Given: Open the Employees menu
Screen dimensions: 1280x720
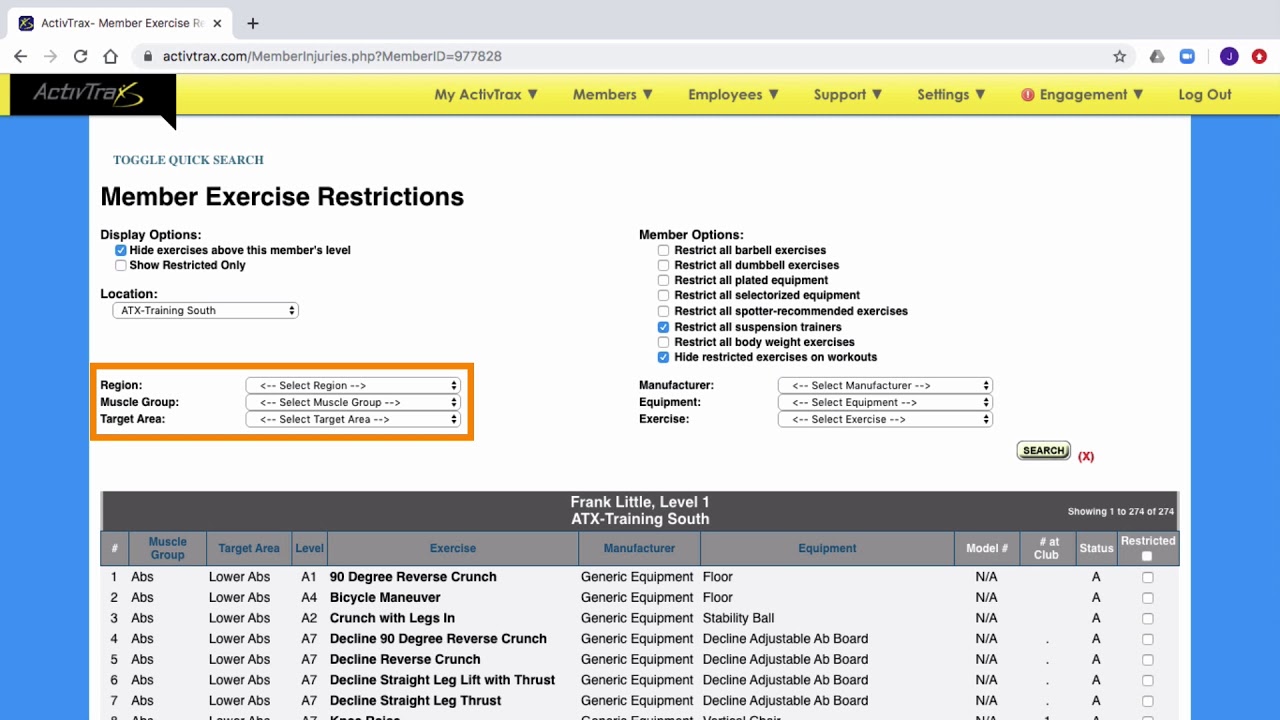Looking at the screenshot, I should [733, 94].
